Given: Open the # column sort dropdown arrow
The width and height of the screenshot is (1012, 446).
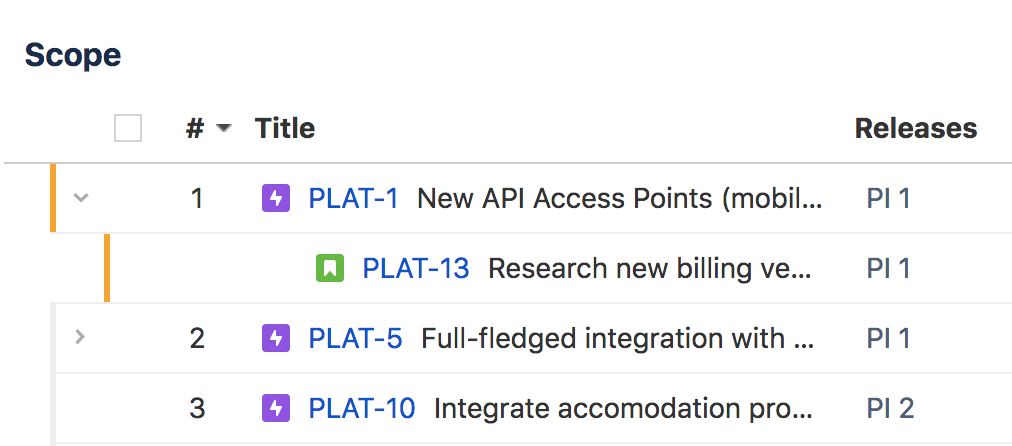Looking at the screenshot, I should [223, 128].
